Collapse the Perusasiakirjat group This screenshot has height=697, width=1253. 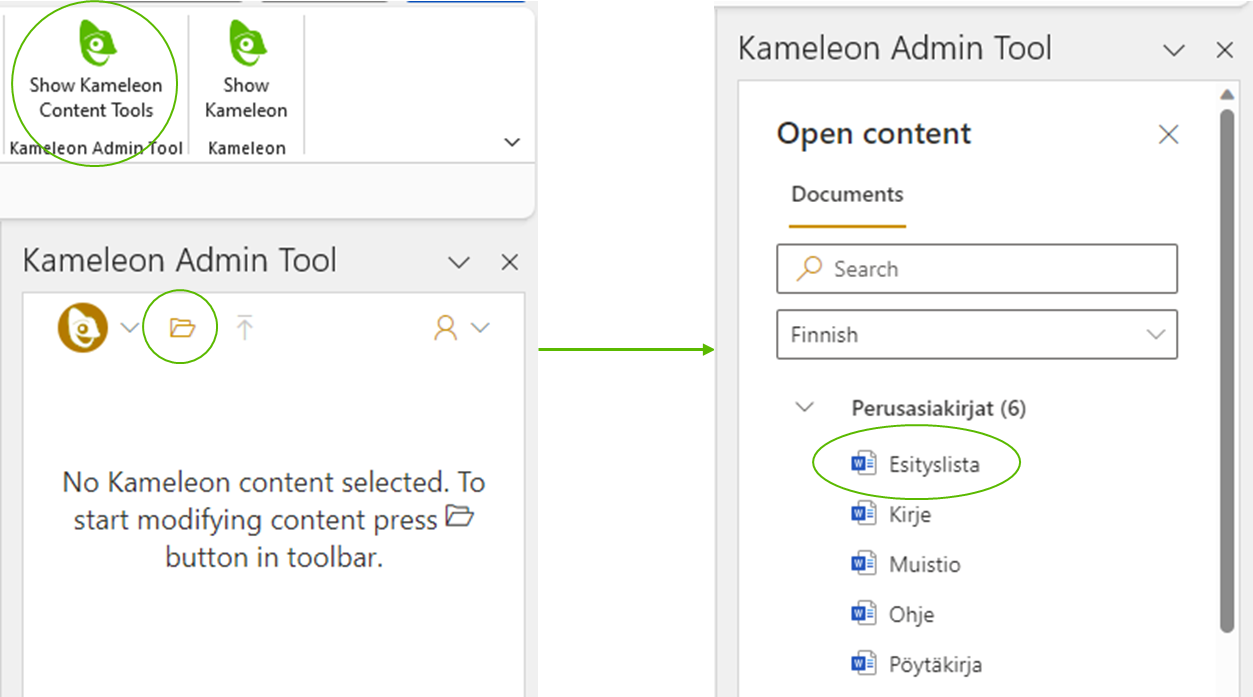(x=804, y=408)
